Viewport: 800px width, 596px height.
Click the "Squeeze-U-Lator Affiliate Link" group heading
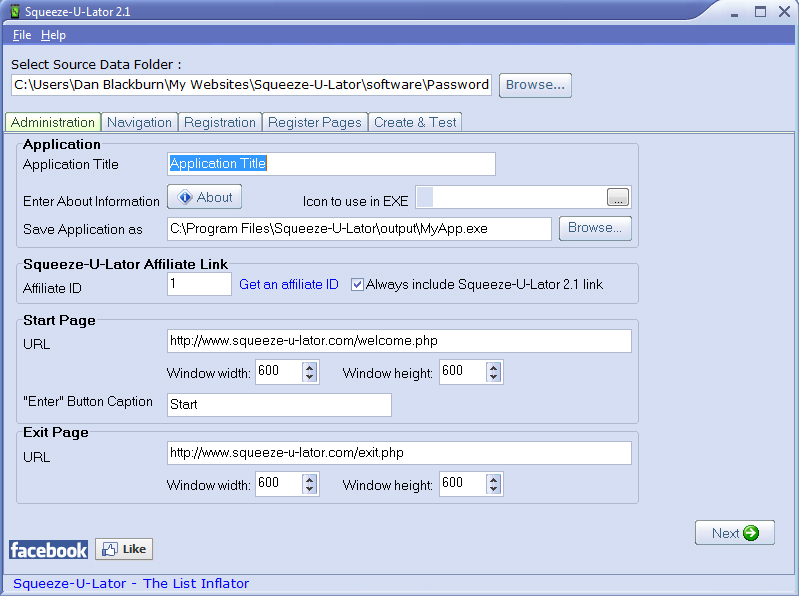(126, 264)
